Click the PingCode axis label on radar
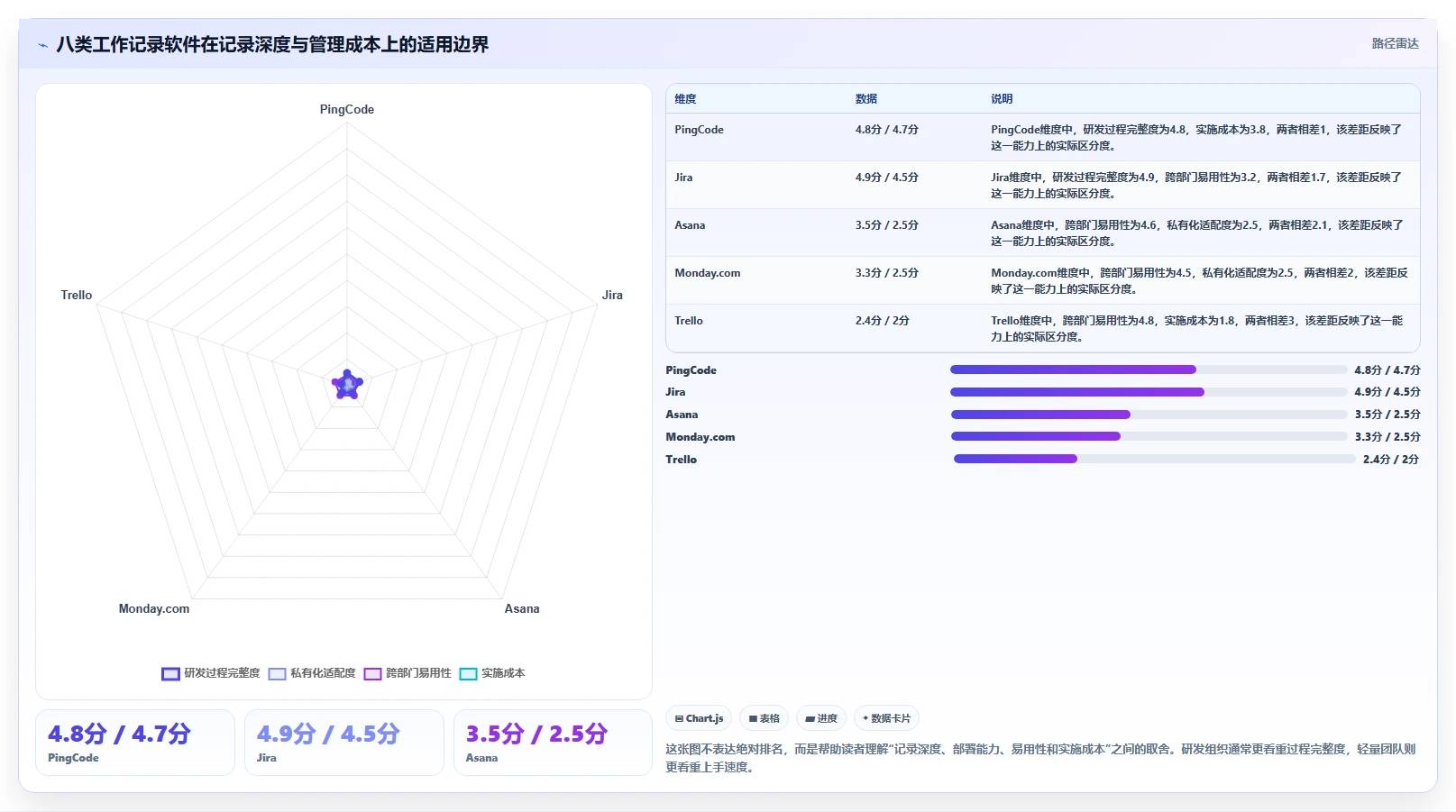Image resolution: width=1456 pixels, height=812 pixels. 347,109
